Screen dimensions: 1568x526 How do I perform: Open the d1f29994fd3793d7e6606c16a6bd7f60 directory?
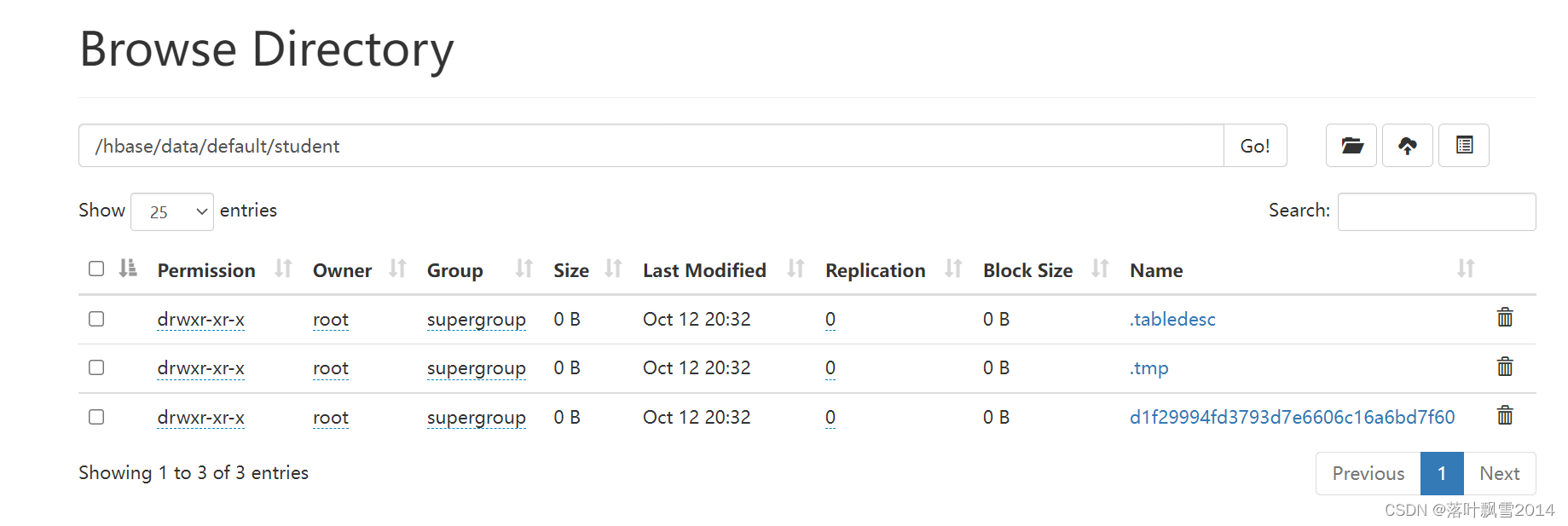coord(1292,418)
